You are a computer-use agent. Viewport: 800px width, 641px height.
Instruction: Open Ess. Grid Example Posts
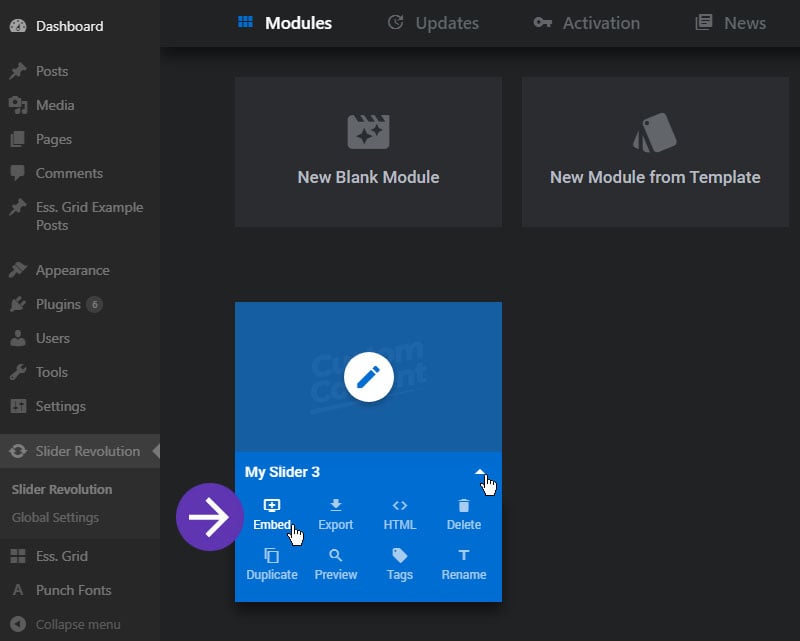(89, 216)
